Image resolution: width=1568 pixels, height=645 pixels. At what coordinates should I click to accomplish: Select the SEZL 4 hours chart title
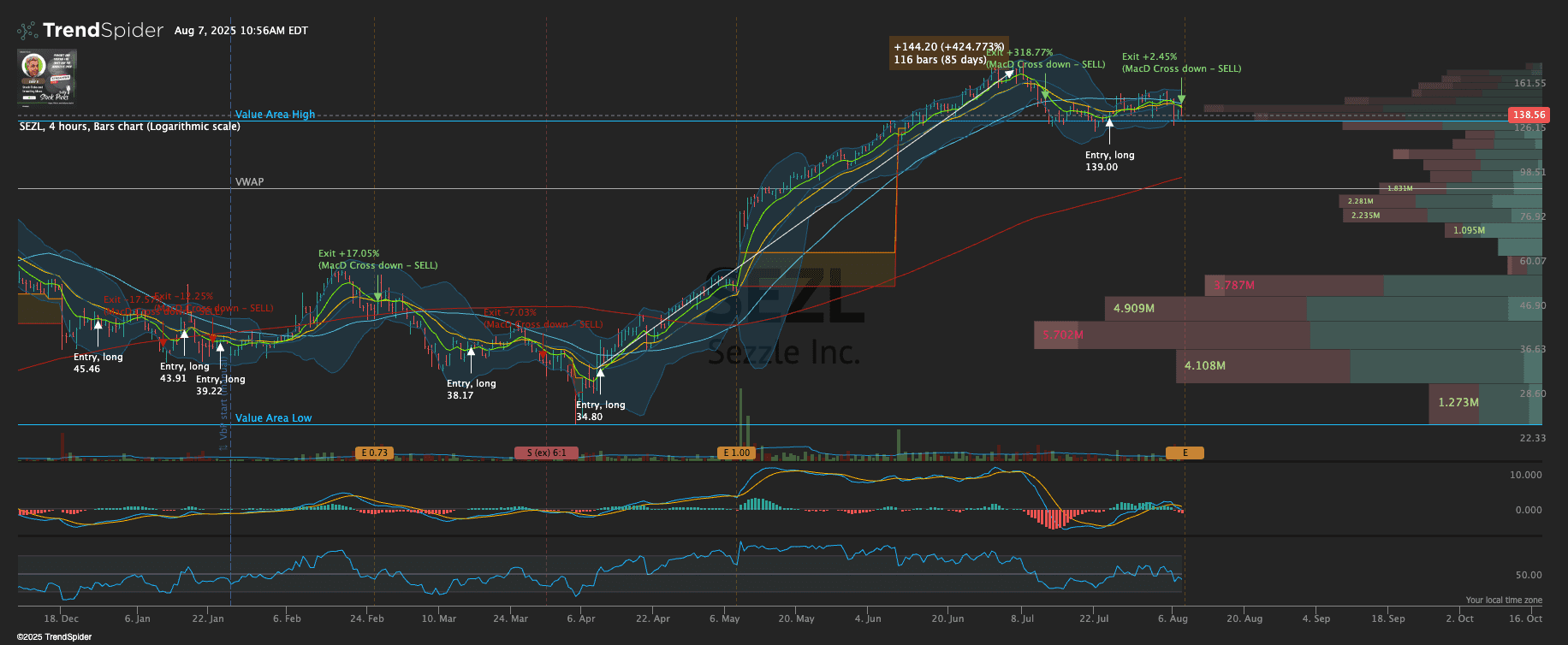pyautogui.click(x=130, y=127)
